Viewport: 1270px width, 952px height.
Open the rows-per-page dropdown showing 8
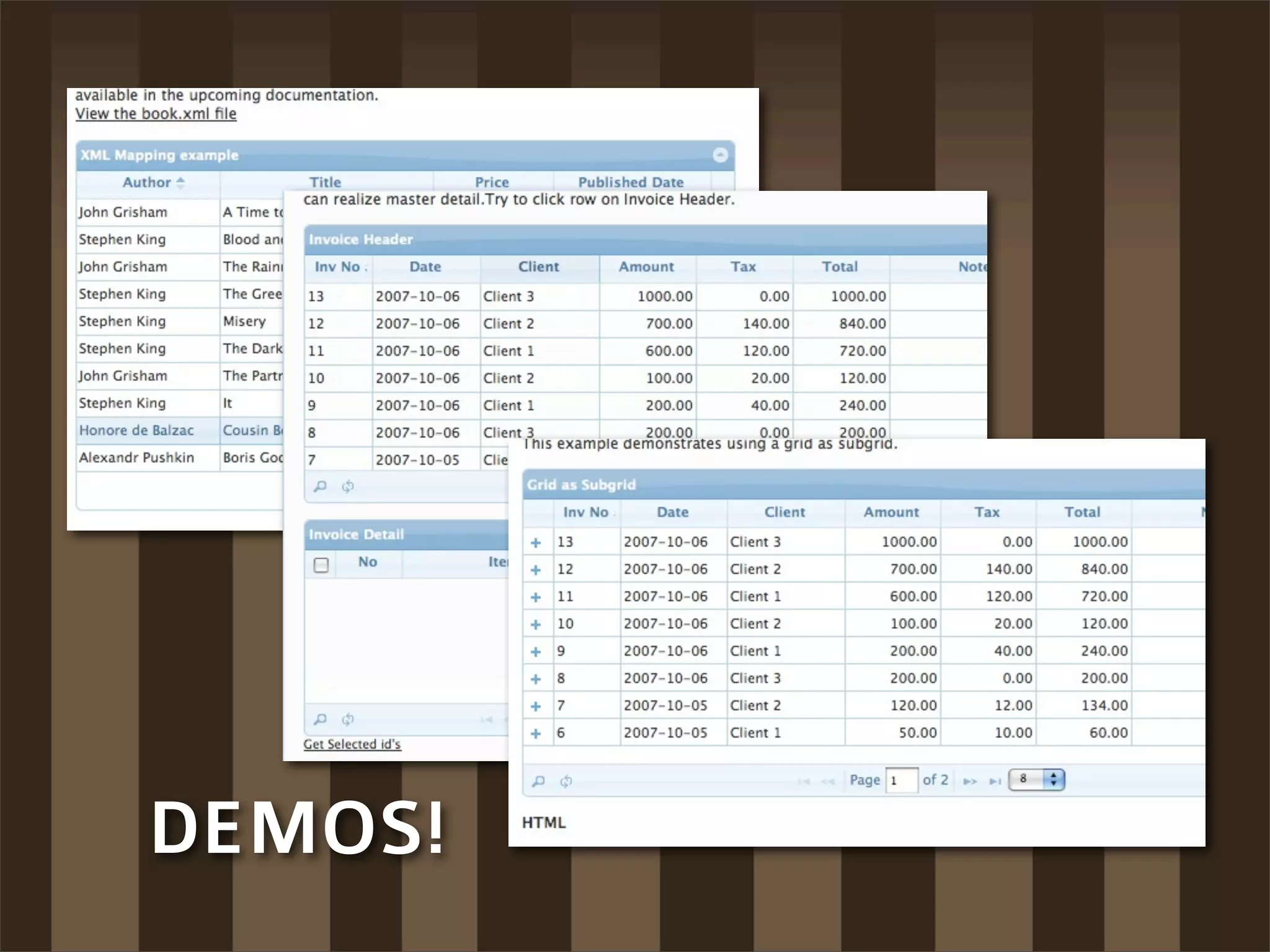(x=1036, y=779)
